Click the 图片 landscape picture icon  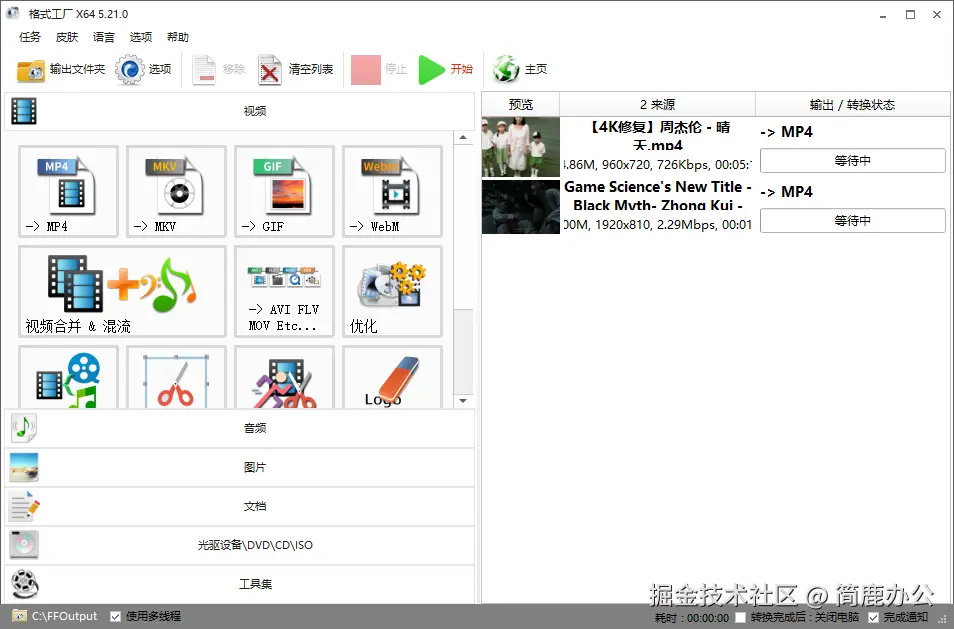click(24, 467)
